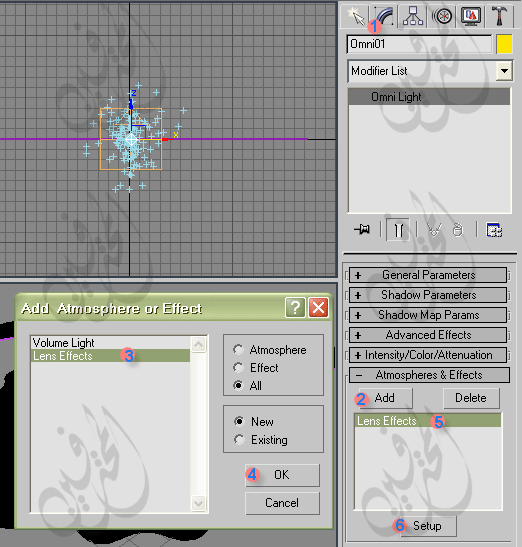Open the Modify panel tab icon
The image size is (522, 547).
pos(383,16)
